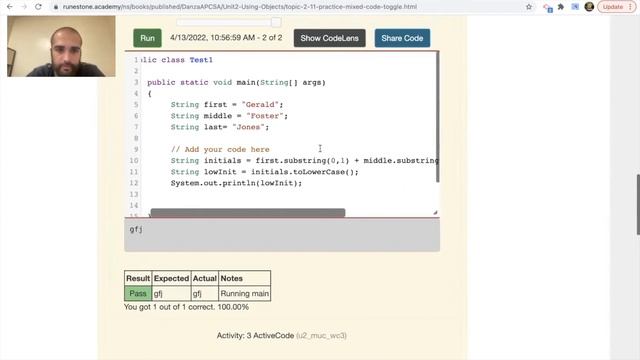Click the 'Expected' column header

(x=171, y=278)
